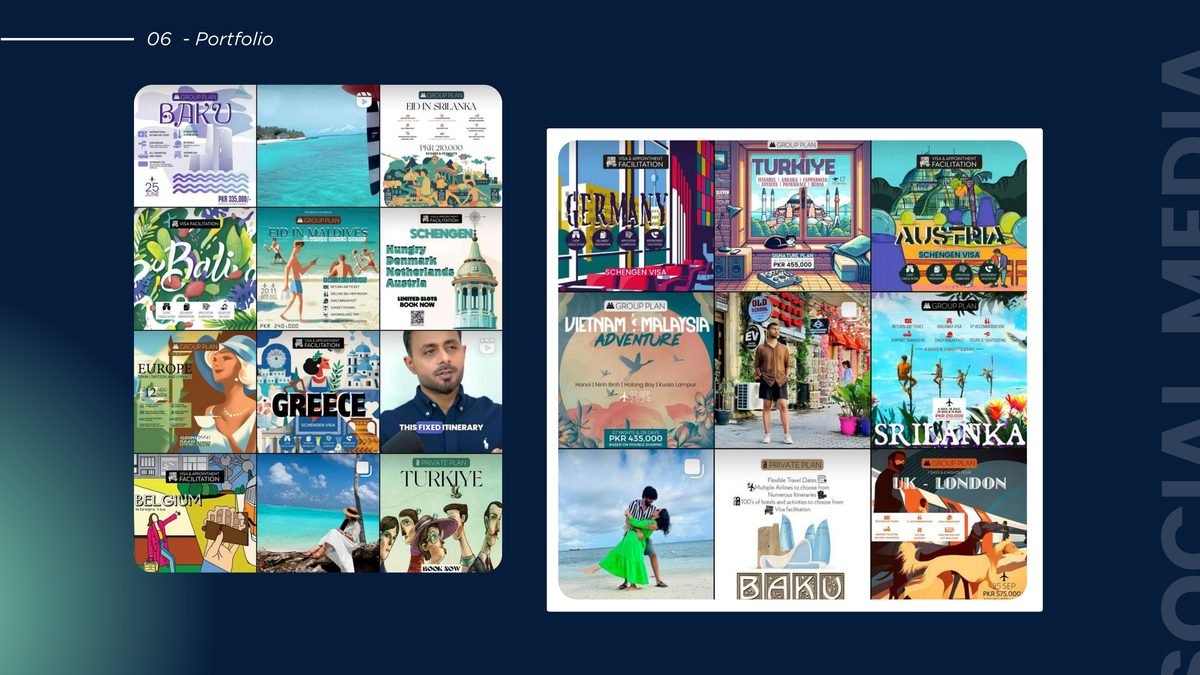This screenshot has height=675, width=1200.
Task: Open the couple dancing on beach photo
Action: [636, 524]
